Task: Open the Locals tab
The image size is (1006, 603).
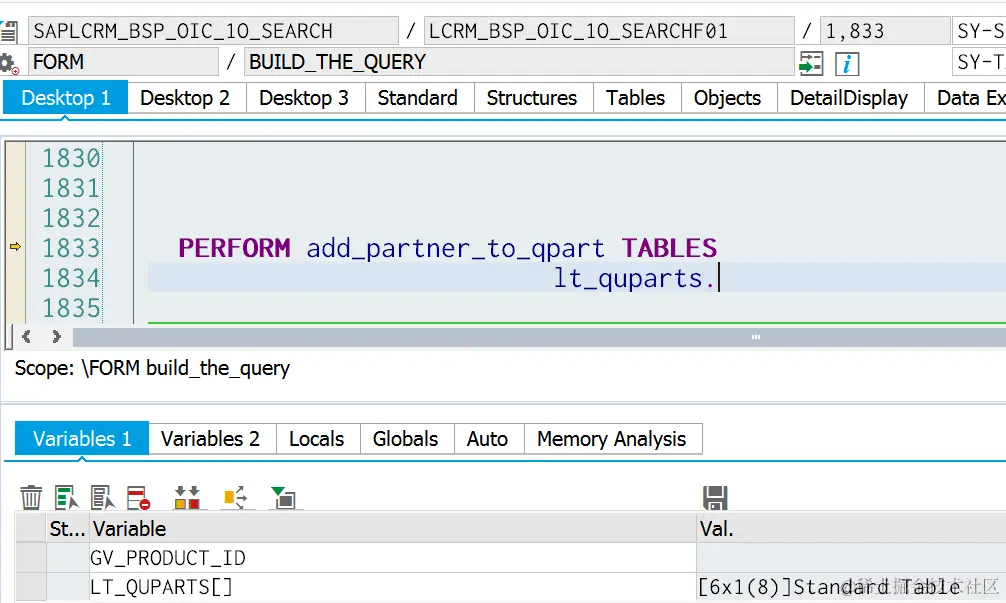Action: pos(317,439)
